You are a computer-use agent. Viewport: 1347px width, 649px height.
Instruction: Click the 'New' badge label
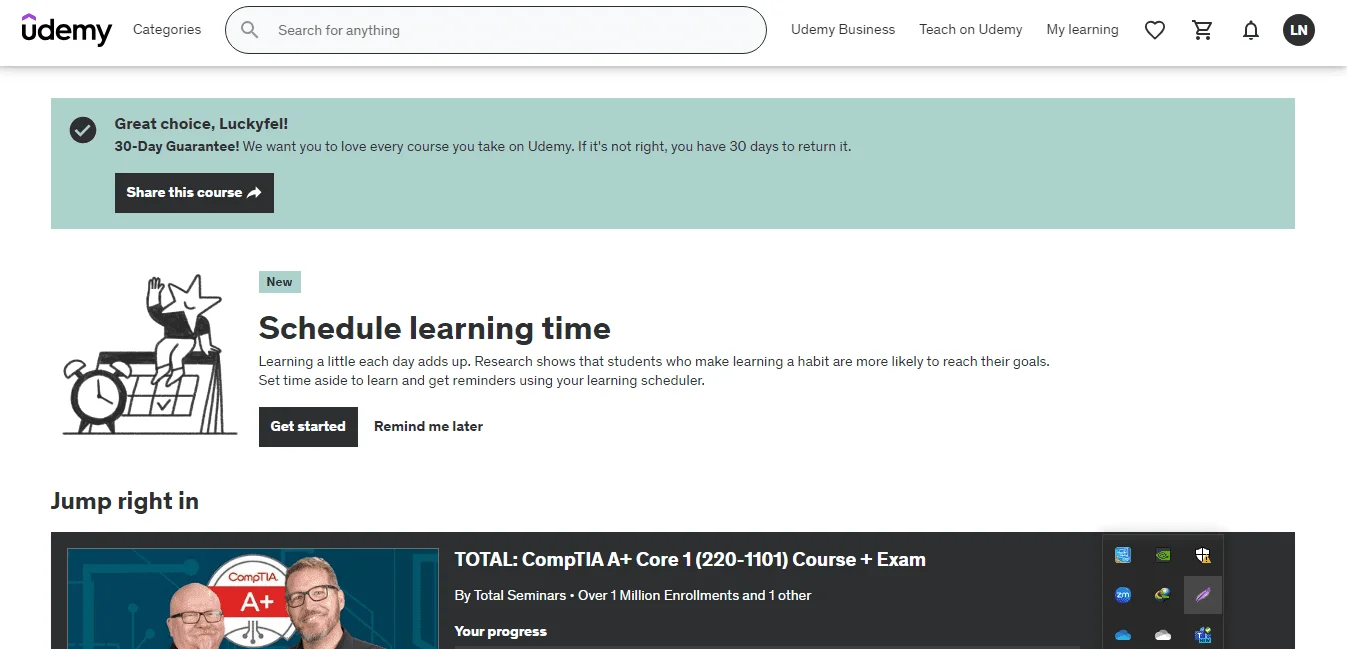(280, 282)
